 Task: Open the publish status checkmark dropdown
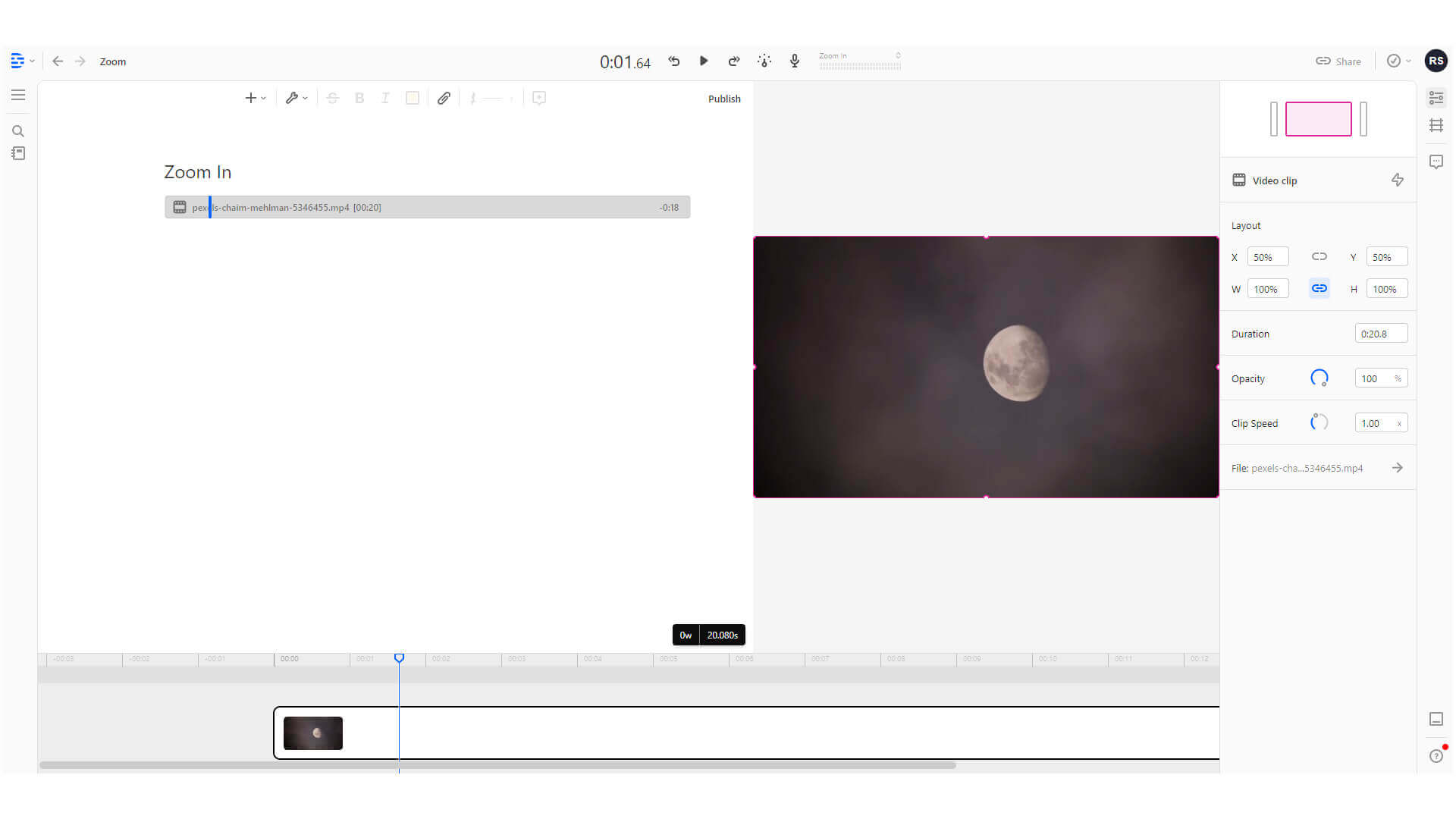tap(1398, 61)
